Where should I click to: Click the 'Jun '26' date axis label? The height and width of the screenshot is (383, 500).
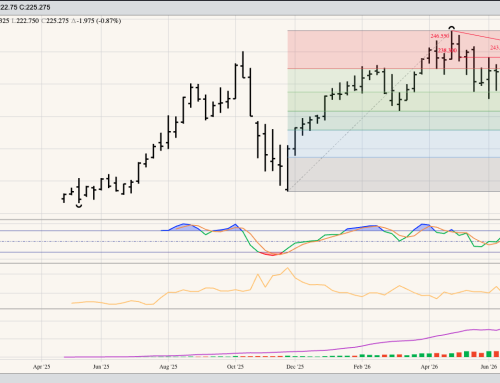click(489, 367)
